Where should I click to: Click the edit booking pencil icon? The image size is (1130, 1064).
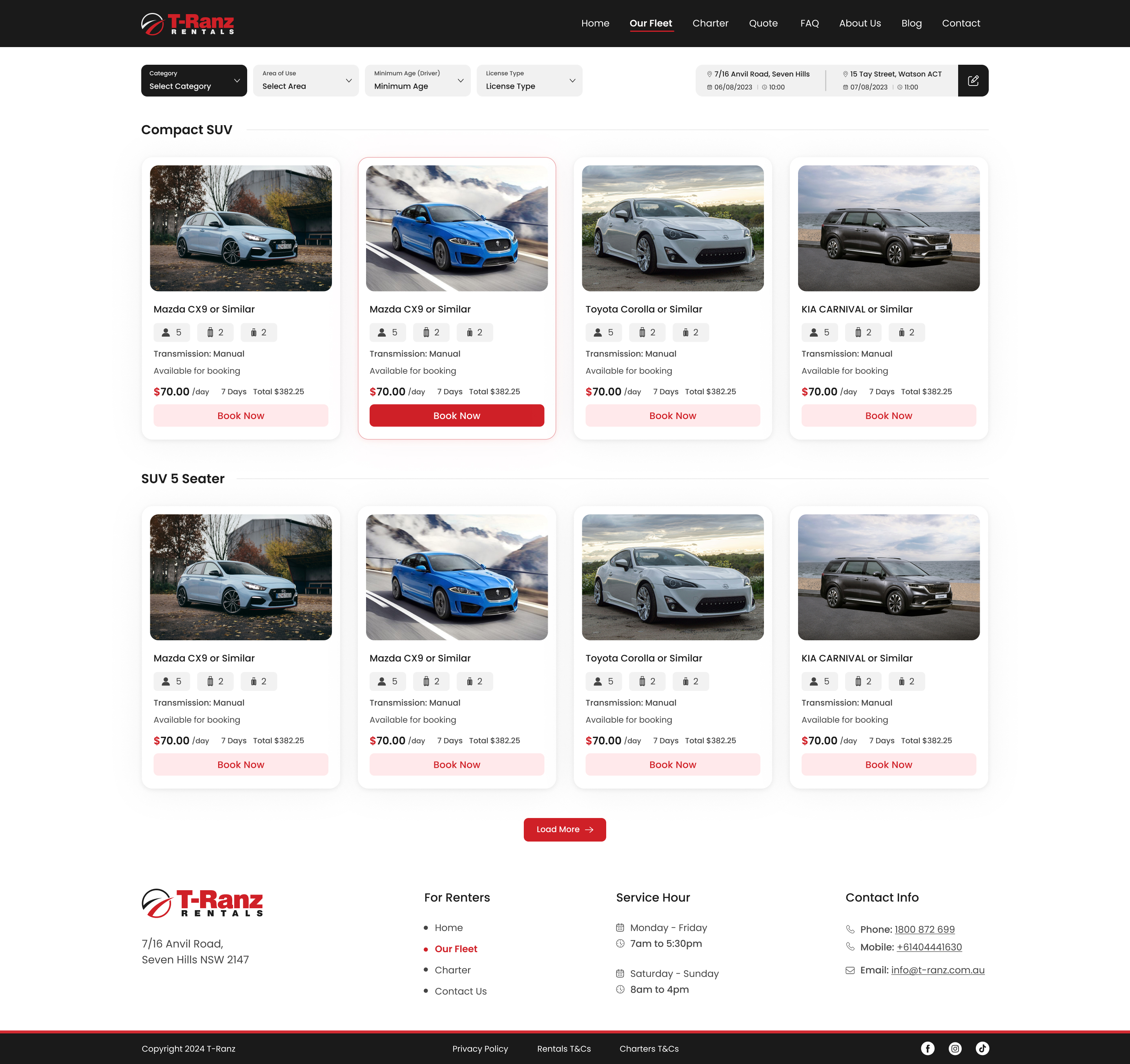tap(973, 80)
